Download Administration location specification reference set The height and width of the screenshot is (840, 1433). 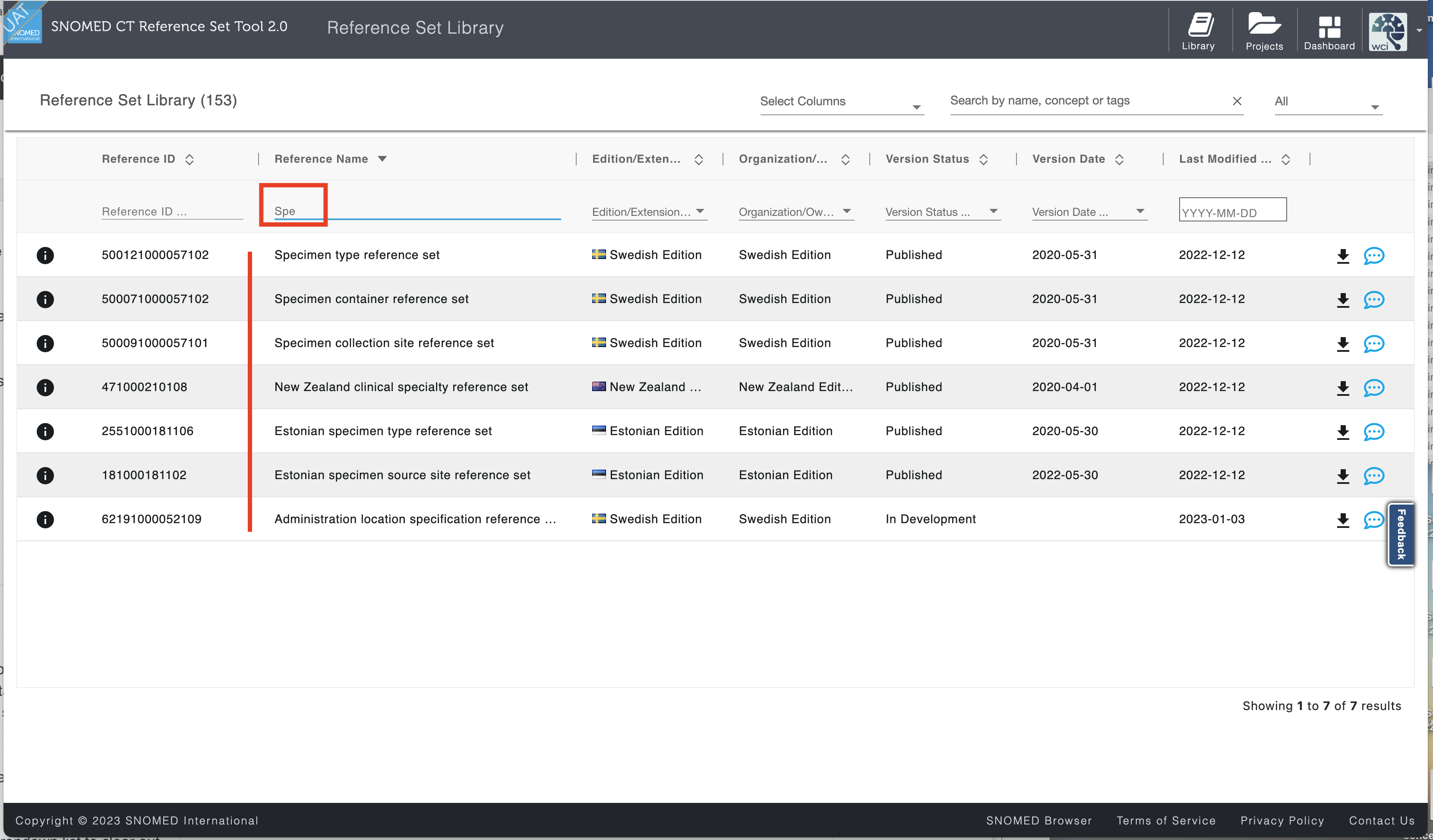coord(1343,520)
